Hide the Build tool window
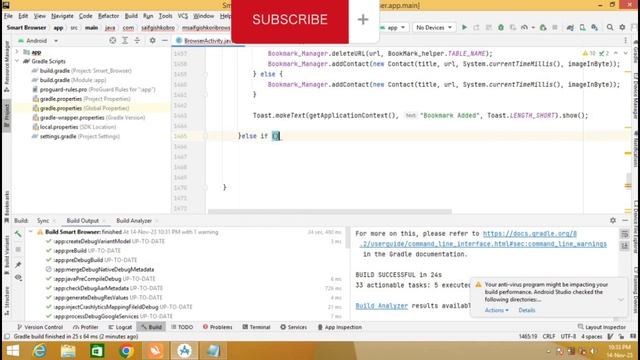 (625, 220)
